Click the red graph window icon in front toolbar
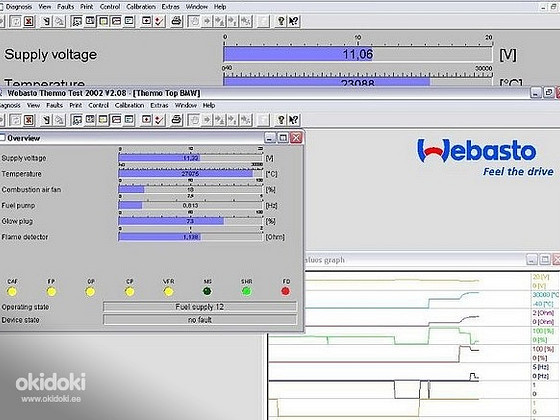This screenshot has width=560, height=420. click(x=116, y=120)
